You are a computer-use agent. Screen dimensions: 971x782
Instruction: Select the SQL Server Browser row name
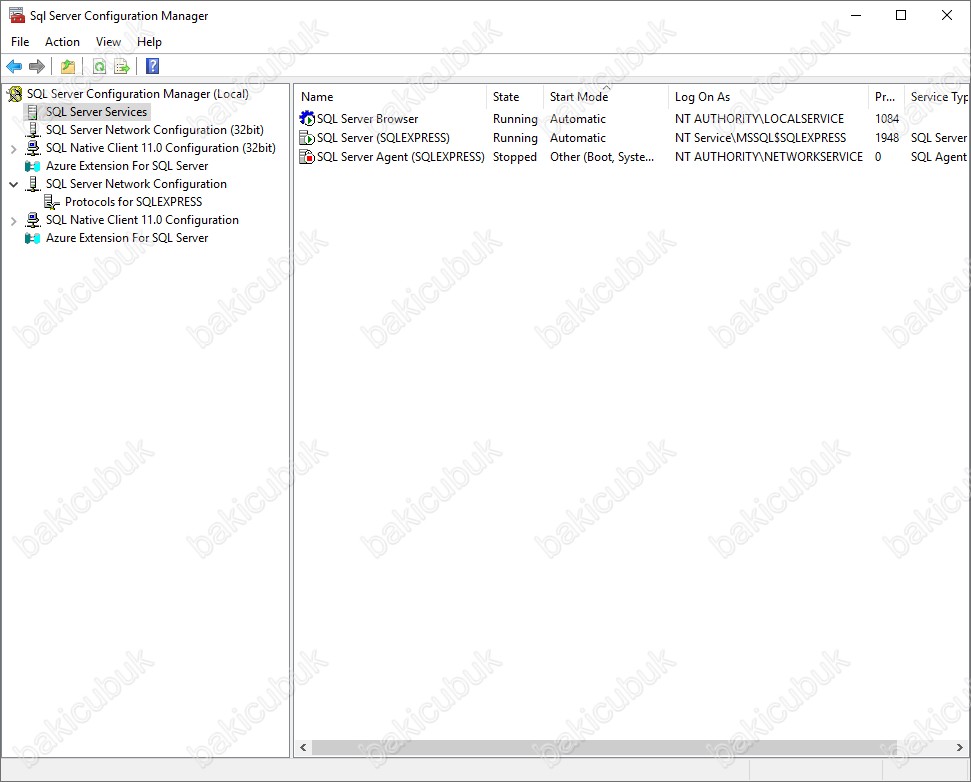click(368, 118)
